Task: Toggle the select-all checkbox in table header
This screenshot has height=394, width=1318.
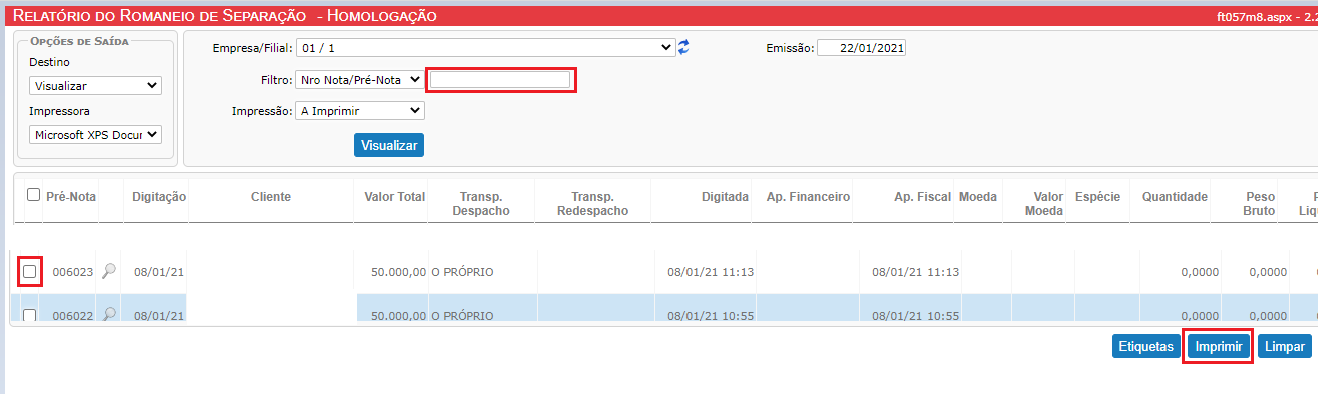Action: [33, 196]
